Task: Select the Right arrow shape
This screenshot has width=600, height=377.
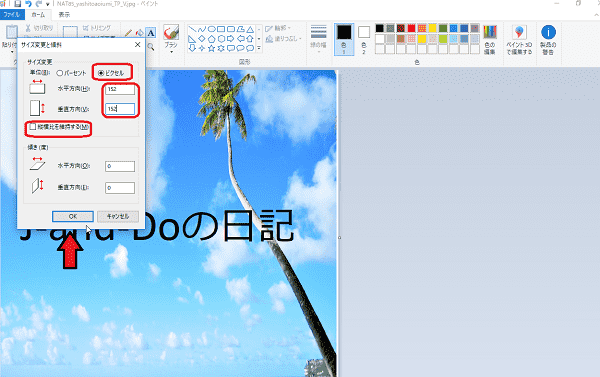Action: click(x=231, y=39)
